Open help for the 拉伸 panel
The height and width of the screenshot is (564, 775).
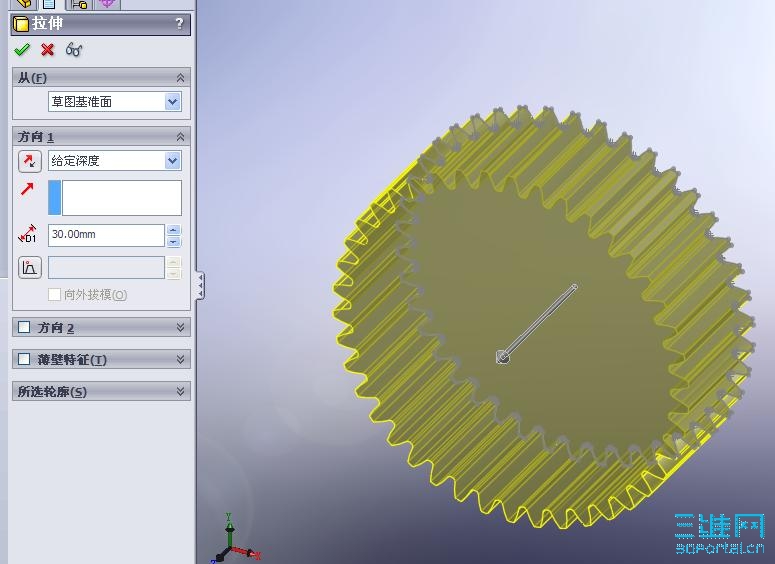(x=179, y=24)
